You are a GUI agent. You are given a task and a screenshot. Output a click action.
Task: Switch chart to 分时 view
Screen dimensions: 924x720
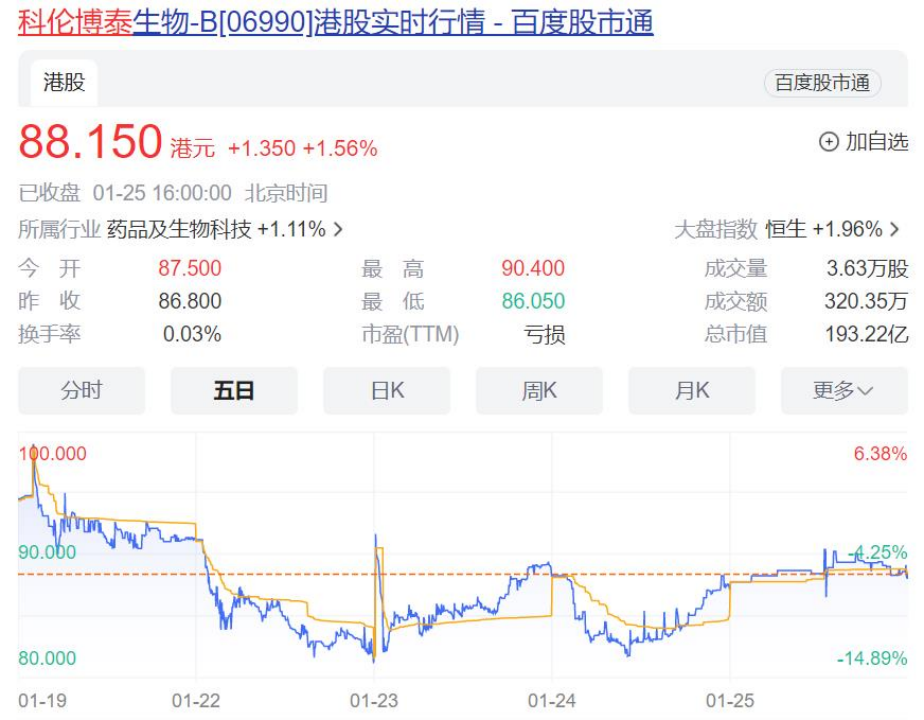(81, 391)
